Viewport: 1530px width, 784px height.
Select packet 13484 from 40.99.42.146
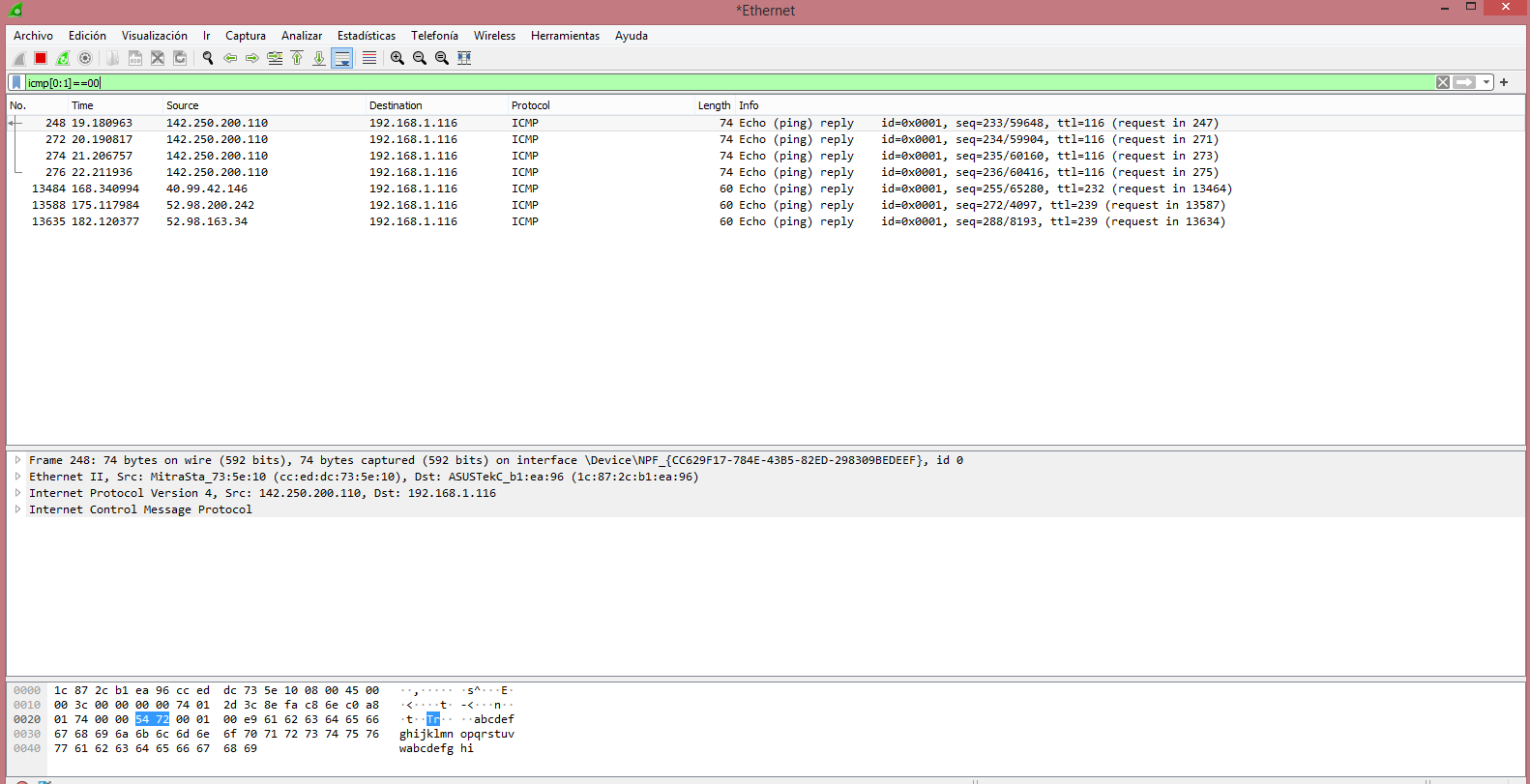[765, 189]
